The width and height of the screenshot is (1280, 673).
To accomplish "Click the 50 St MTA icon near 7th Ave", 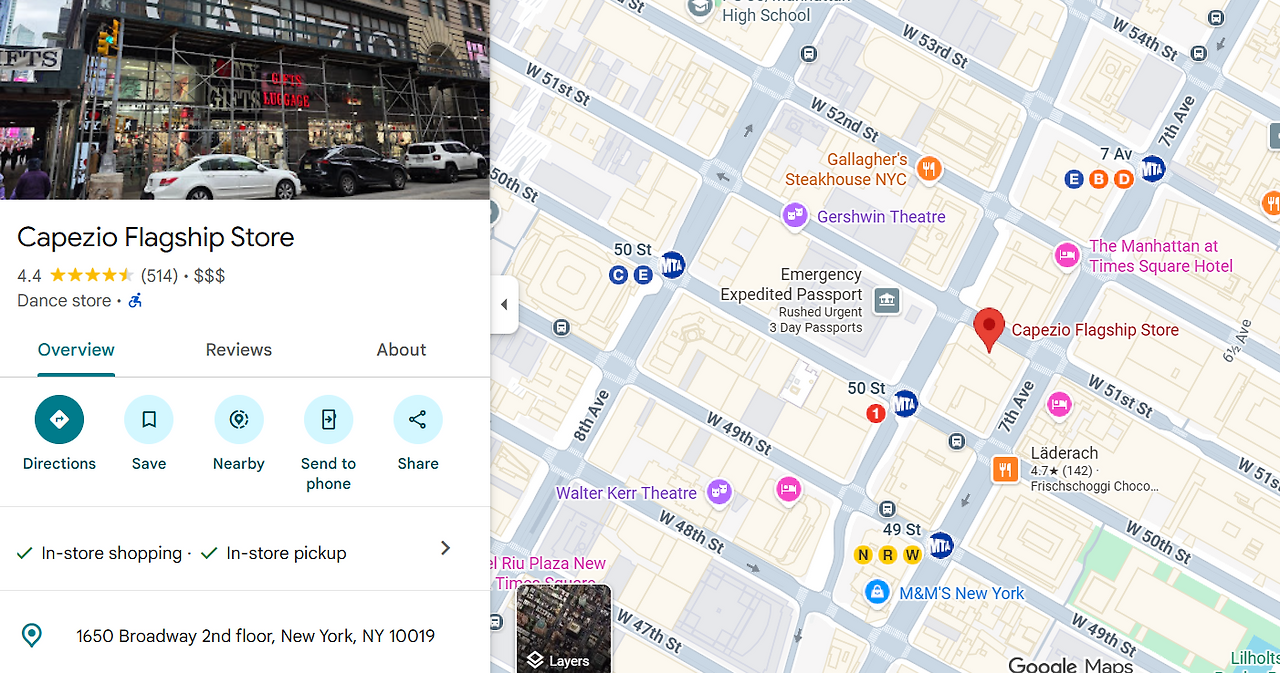I will [906, 404].
